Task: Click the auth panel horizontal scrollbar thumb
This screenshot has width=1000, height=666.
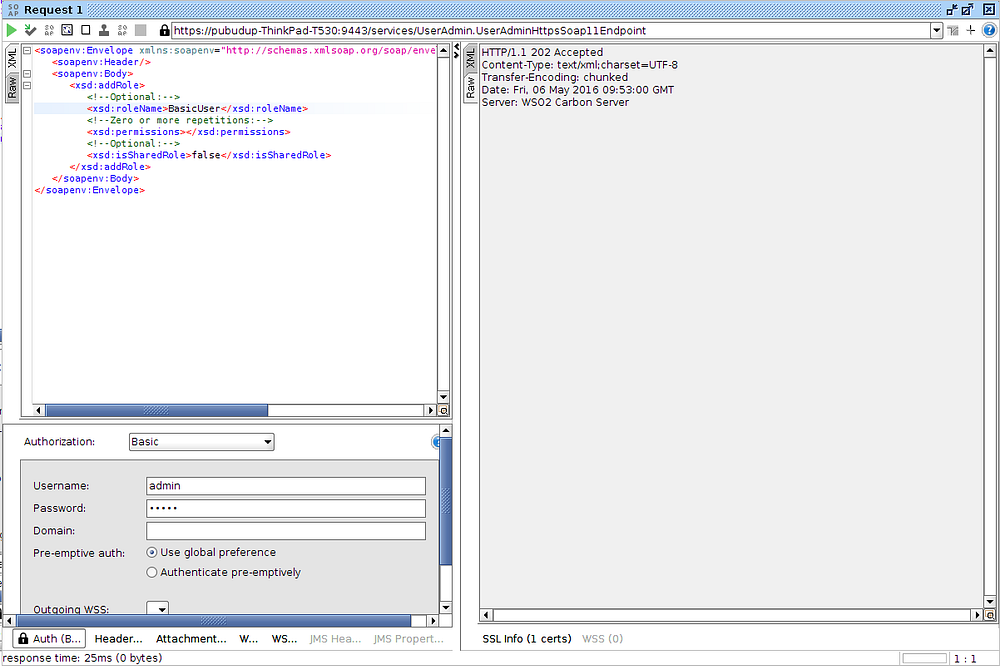Action: coord(214,621)
